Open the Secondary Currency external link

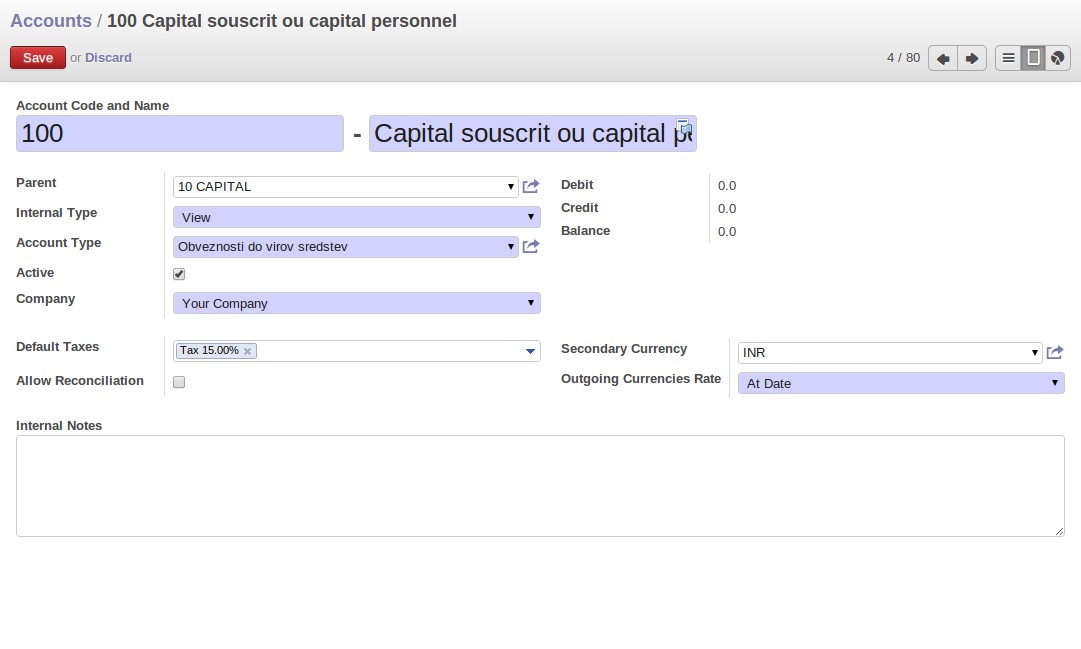(x=1055, y=353)
